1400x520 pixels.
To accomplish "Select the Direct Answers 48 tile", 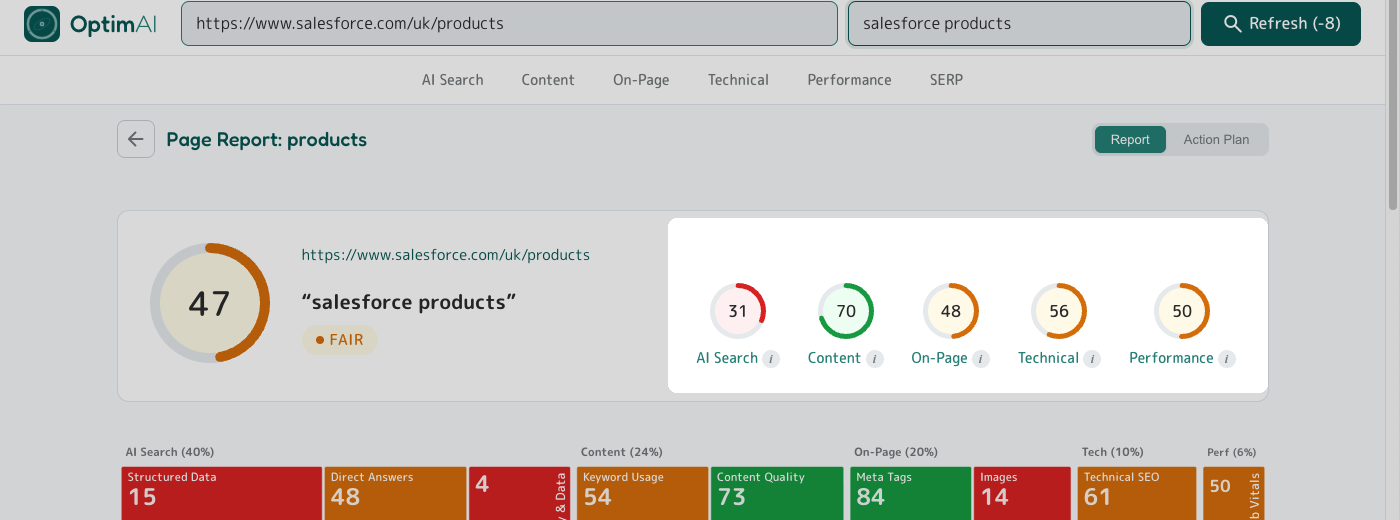I will click(395, 493).
